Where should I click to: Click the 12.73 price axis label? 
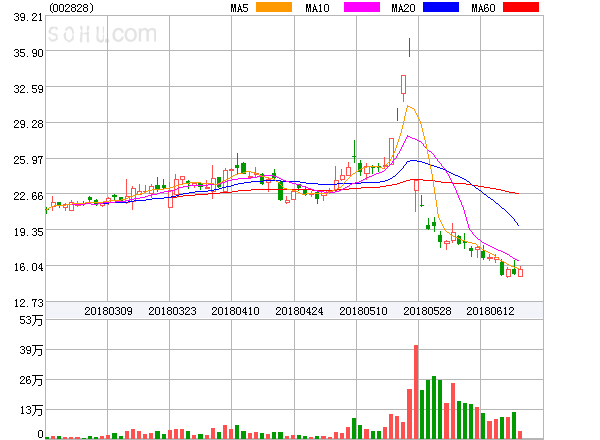tap(22, 302)
